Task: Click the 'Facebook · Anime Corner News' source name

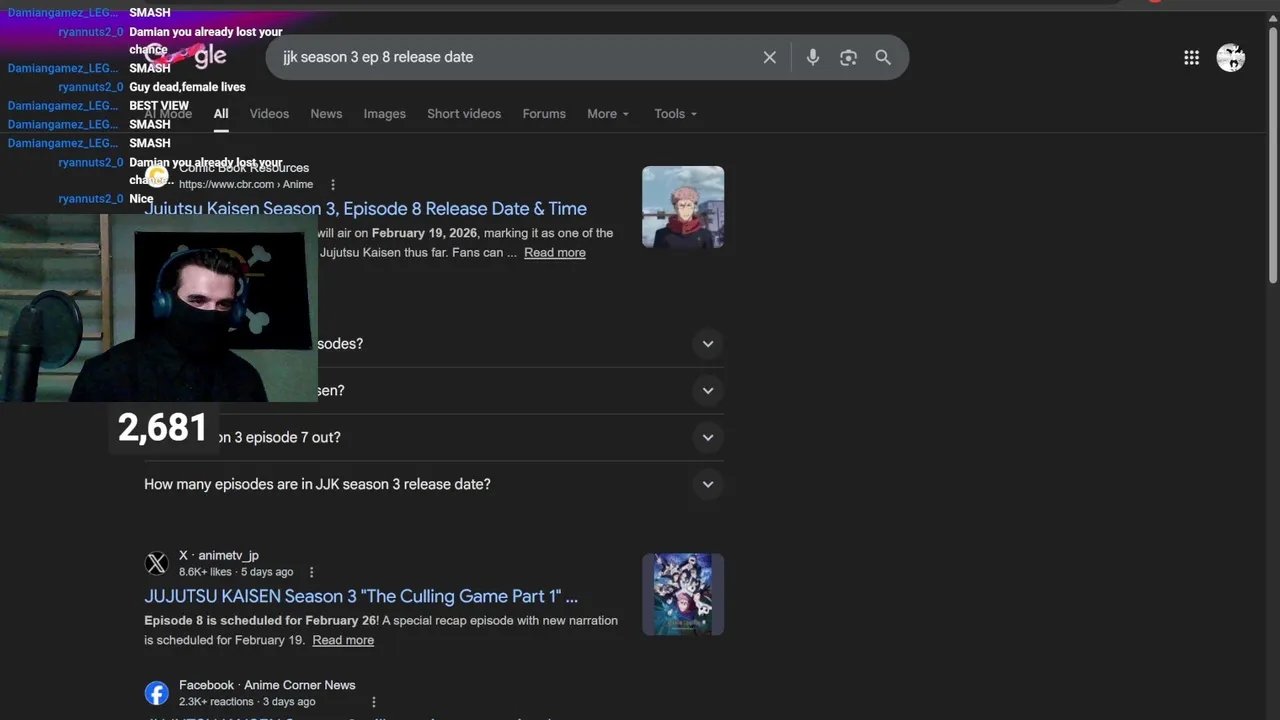Action: point(267,685)
